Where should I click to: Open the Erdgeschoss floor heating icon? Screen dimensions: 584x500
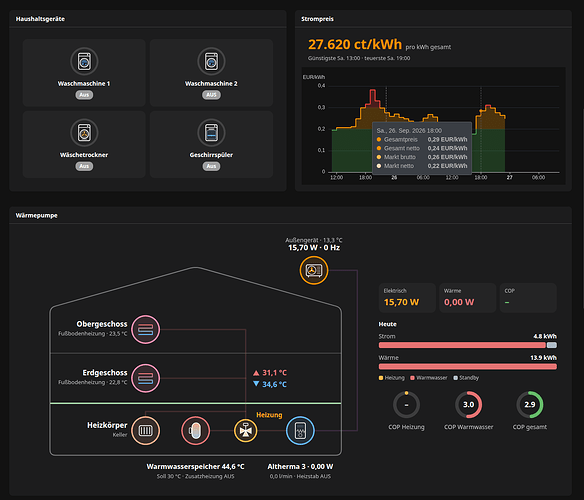click(x=146, y=378)
